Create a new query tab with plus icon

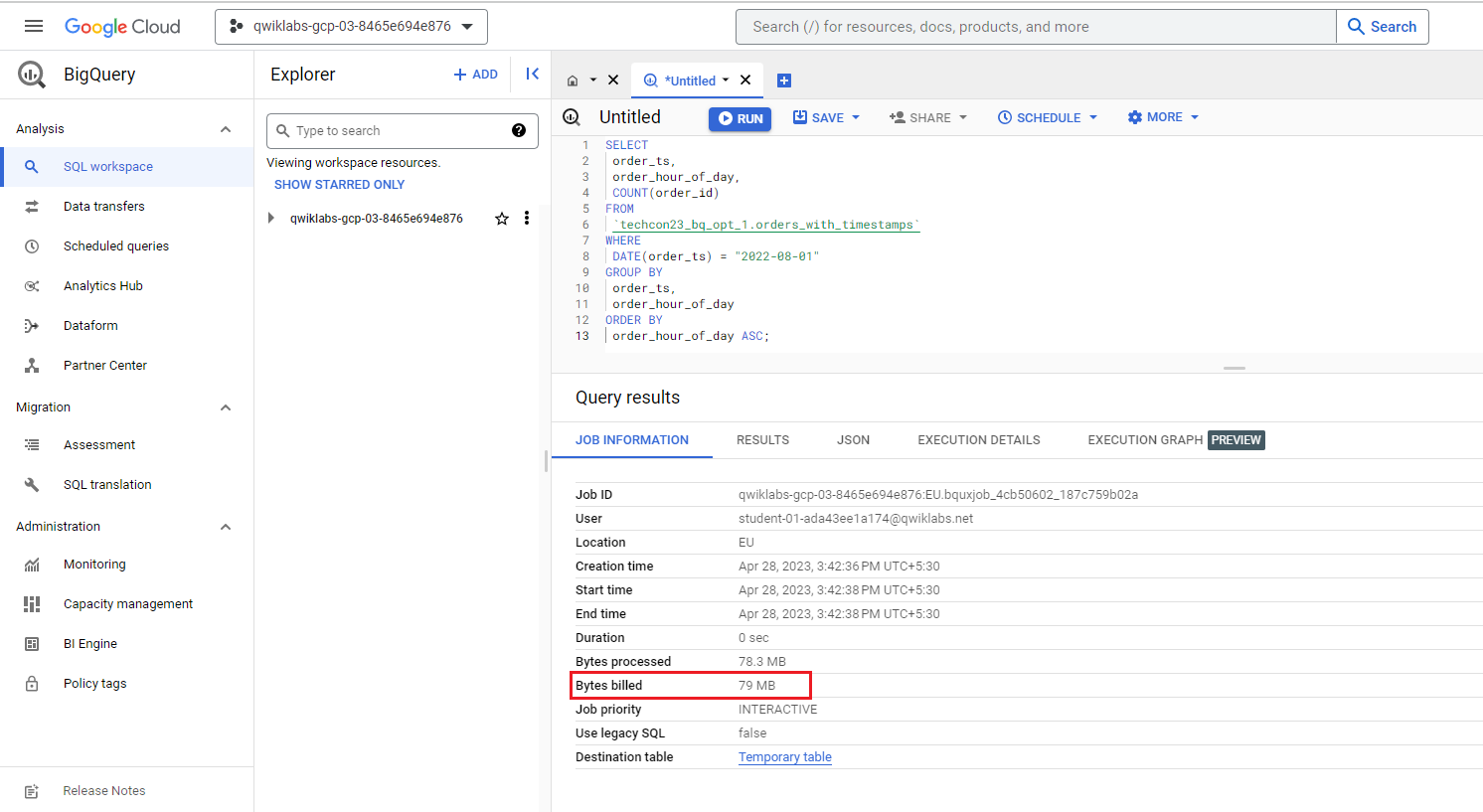coord(784,81)
